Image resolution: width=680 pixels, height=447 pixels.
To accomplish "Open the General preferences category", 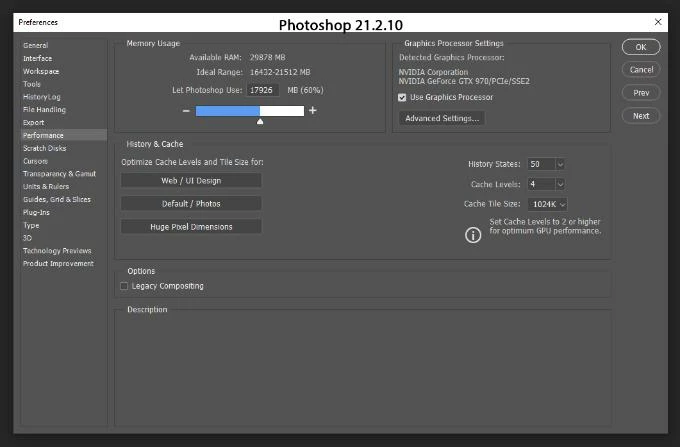I will [x=36, y=45].
